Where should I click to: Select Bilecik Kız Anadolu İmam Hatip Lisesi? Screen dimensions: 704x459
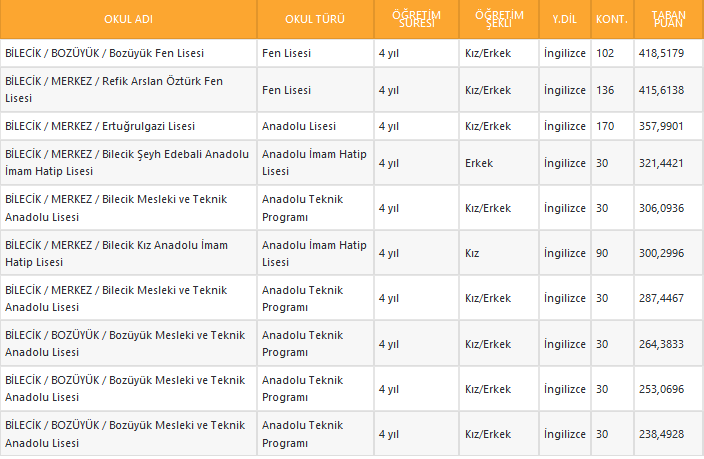116,253
